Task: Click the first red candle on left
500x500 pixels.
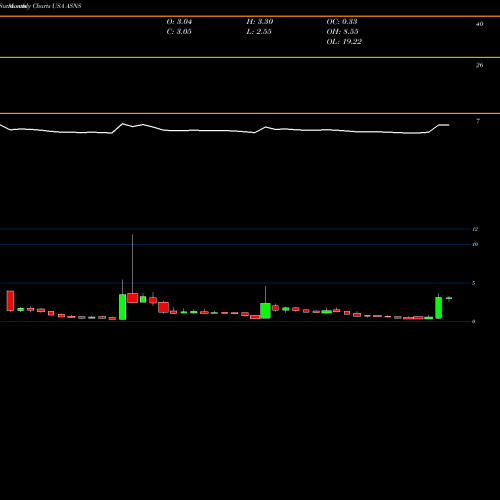Action: coord(10,301)
